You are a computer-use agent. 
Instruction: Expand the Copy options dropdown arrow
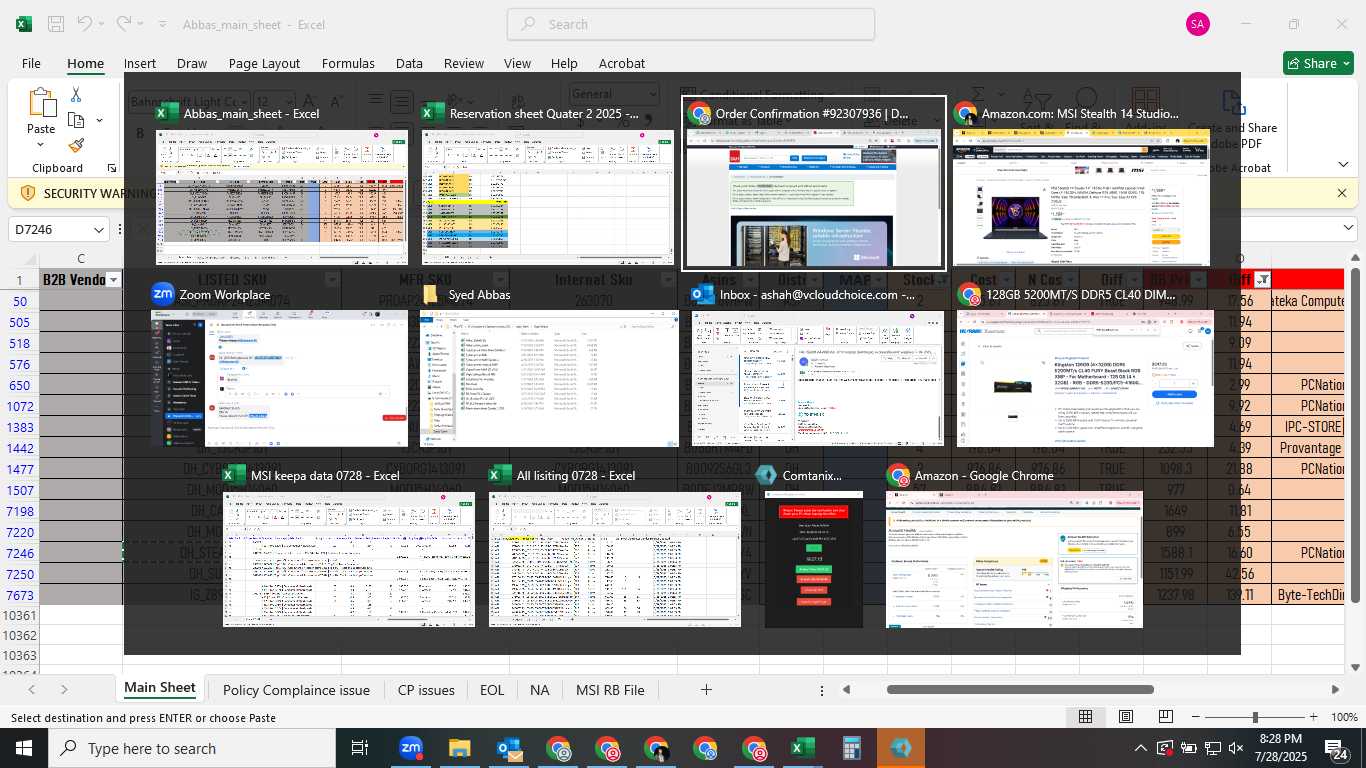pos(99,120)
